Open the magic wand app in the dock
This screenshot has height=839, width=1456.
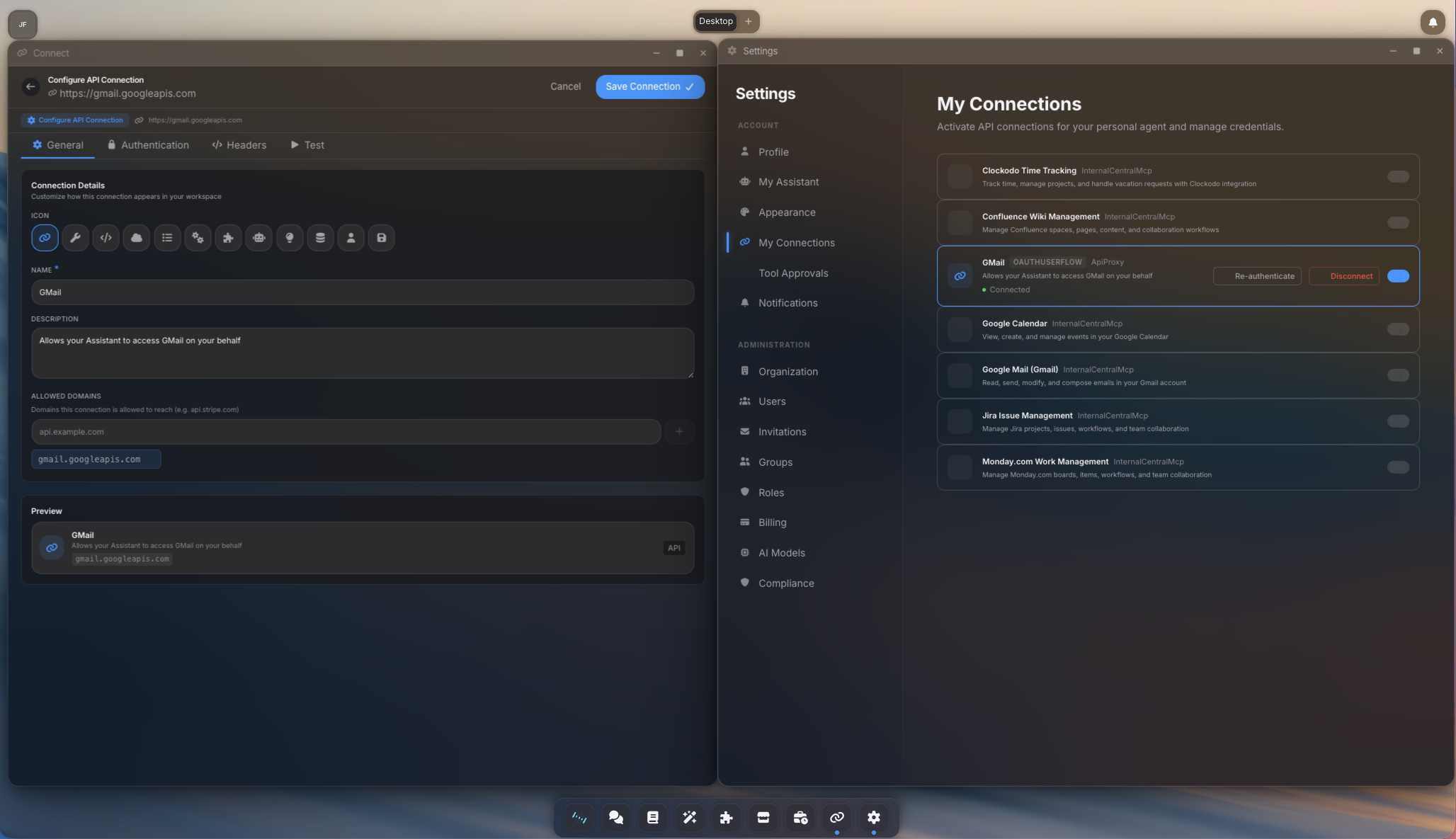click(690, 818)
